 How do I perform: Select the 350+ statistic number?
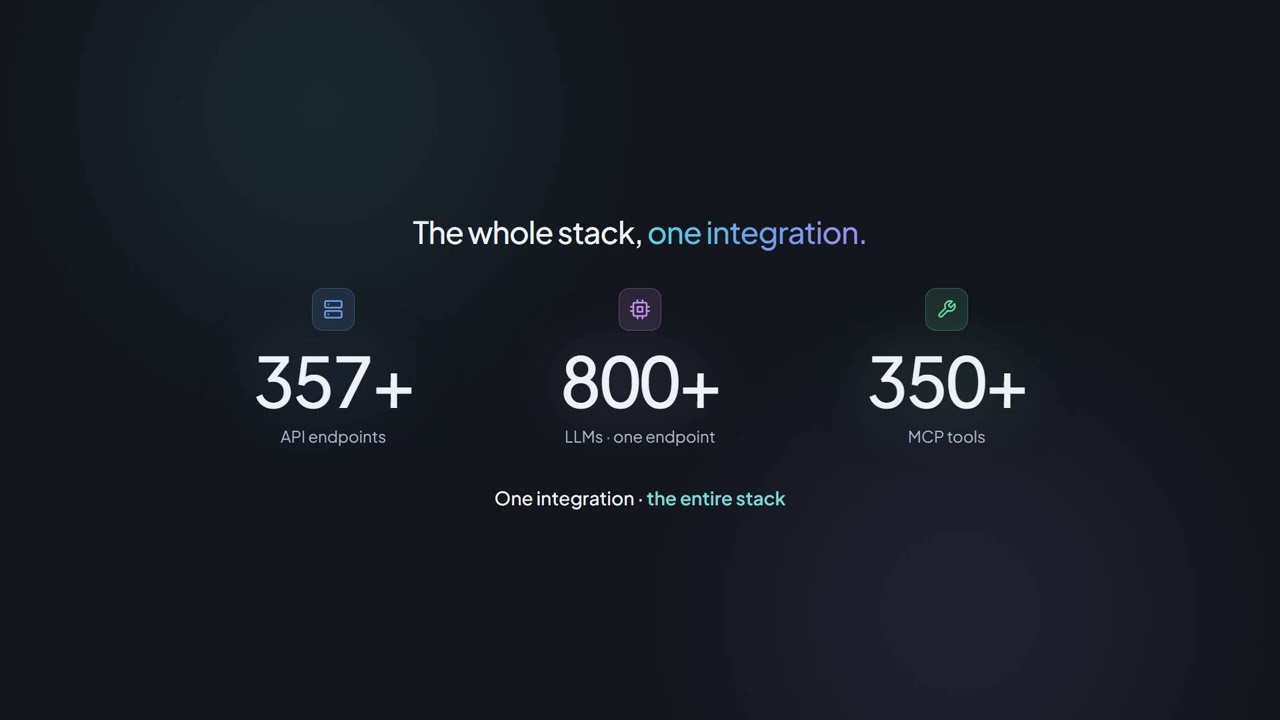pos(946,383)
